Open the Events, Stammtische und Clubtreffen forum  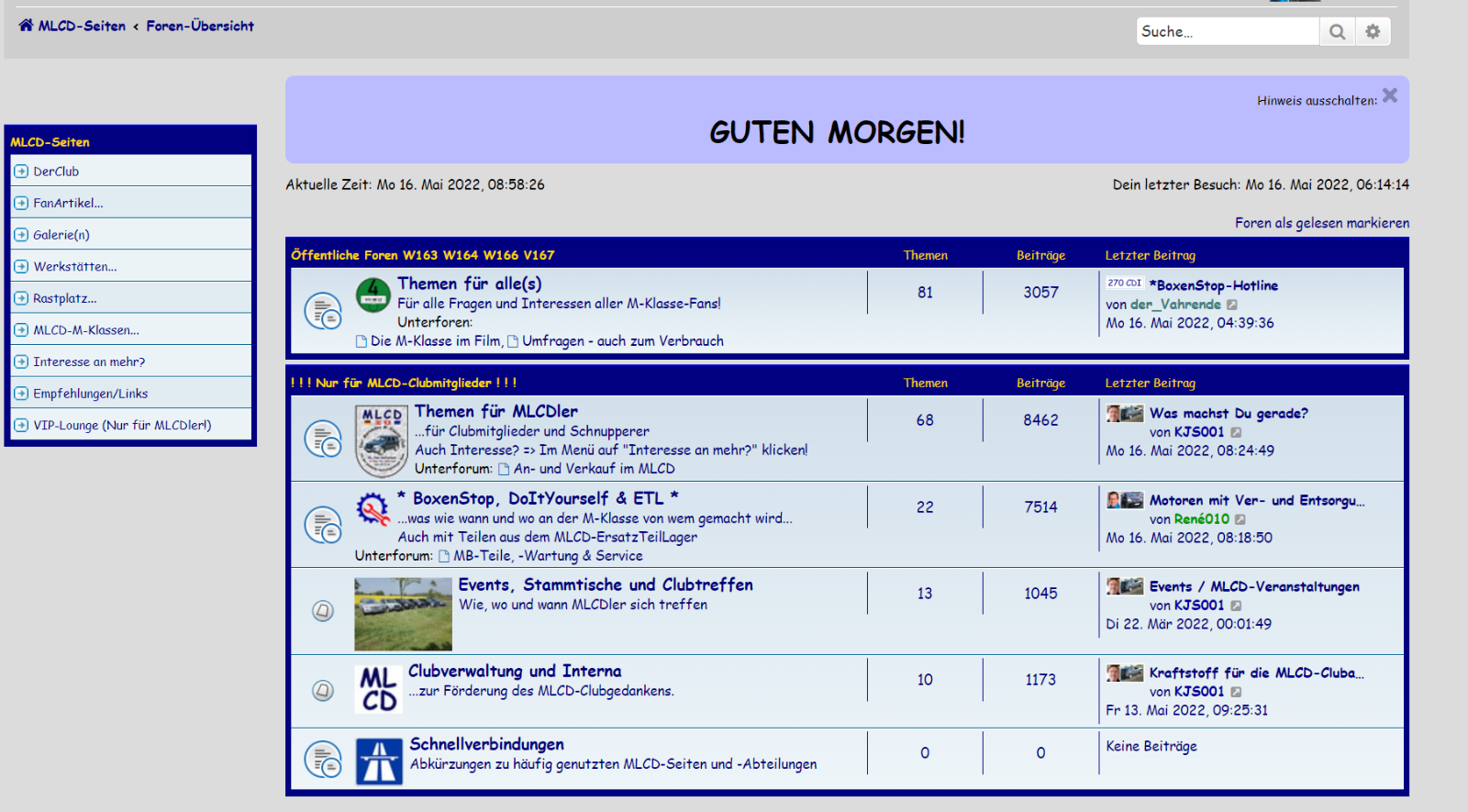coord(606,585)
